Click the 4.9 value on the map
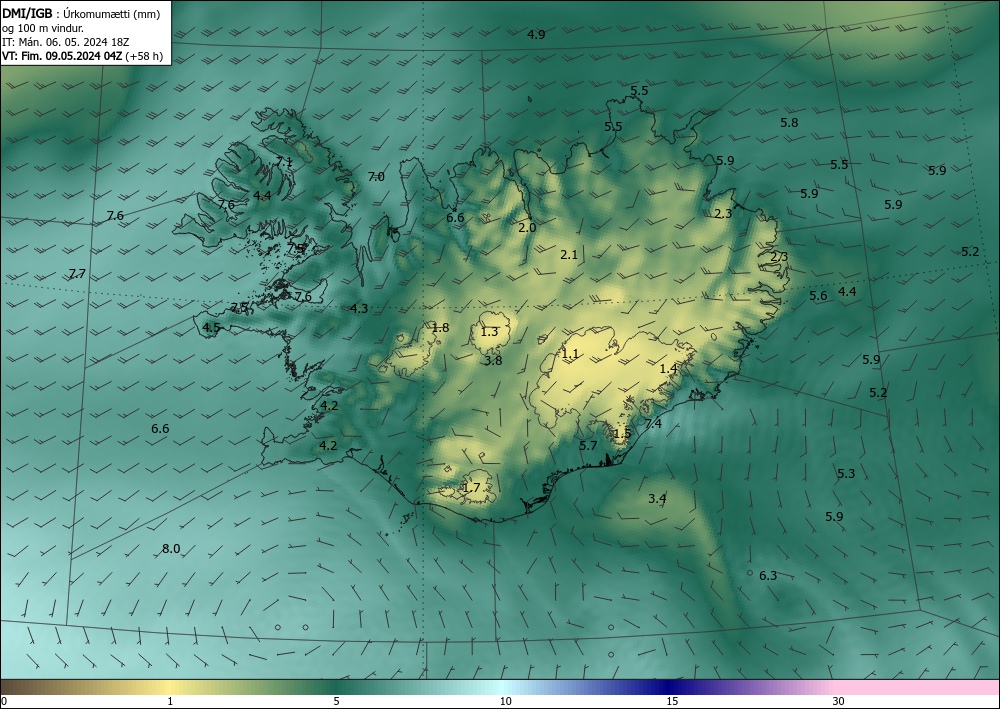 coord(536,34)
